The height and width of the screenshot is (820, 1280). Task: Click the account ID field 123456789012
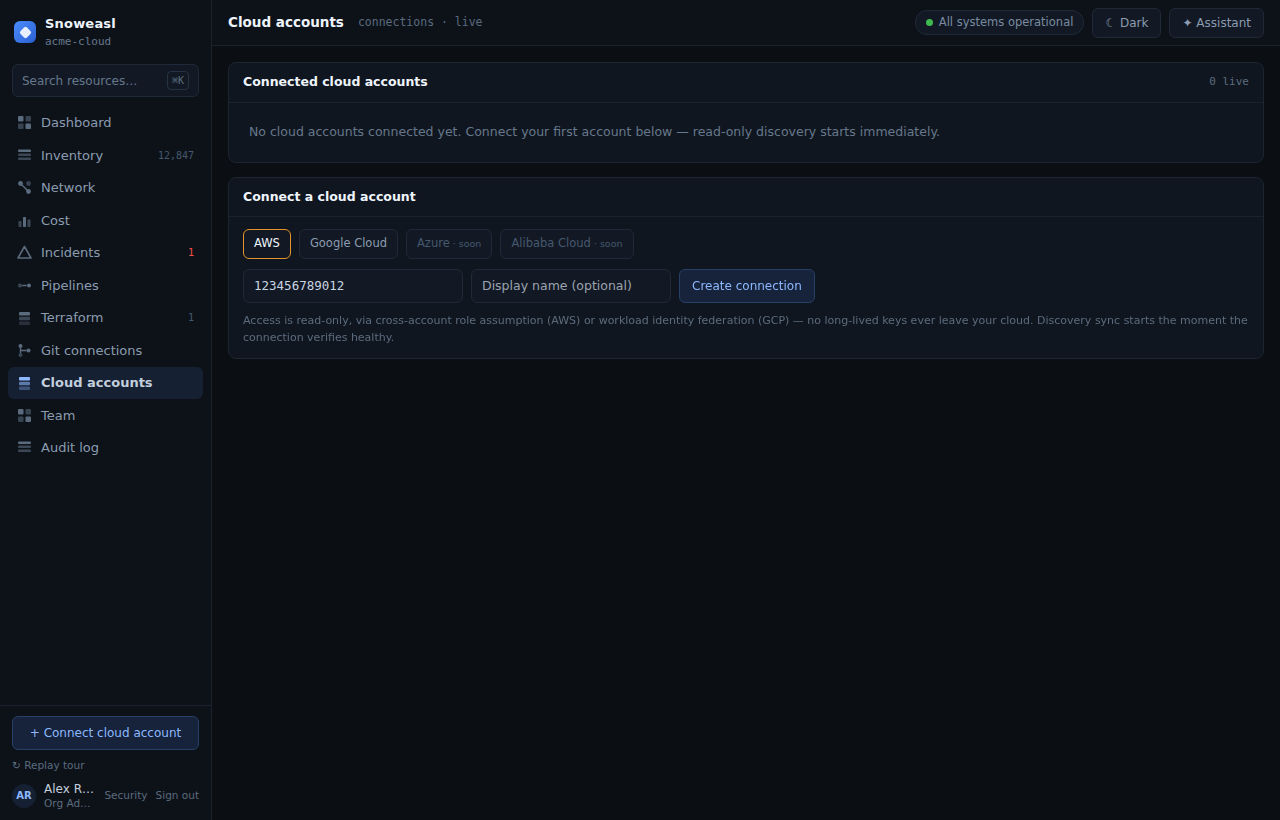point(353,286)
